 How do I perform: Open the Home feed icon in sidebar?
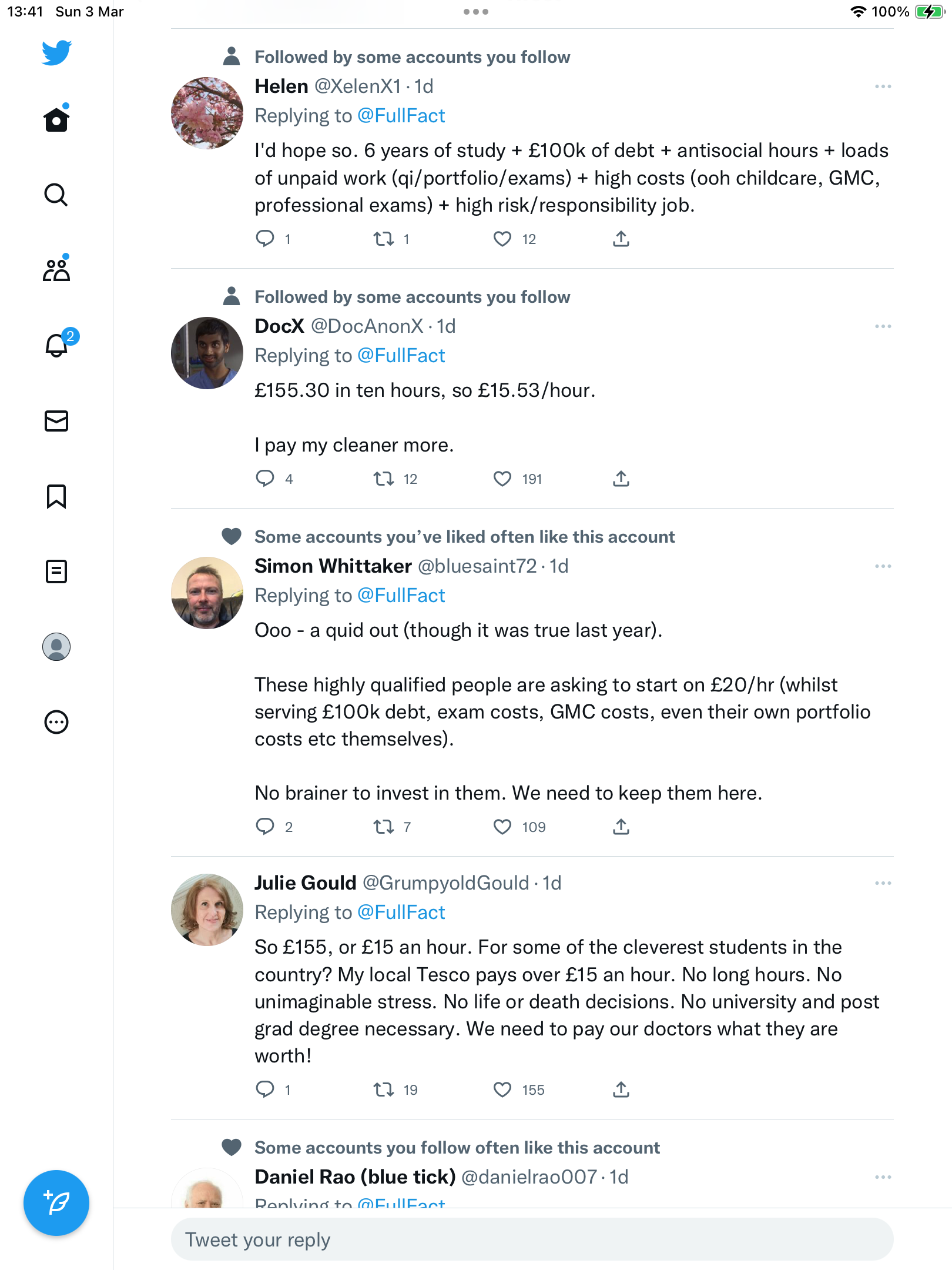(56, 119)
